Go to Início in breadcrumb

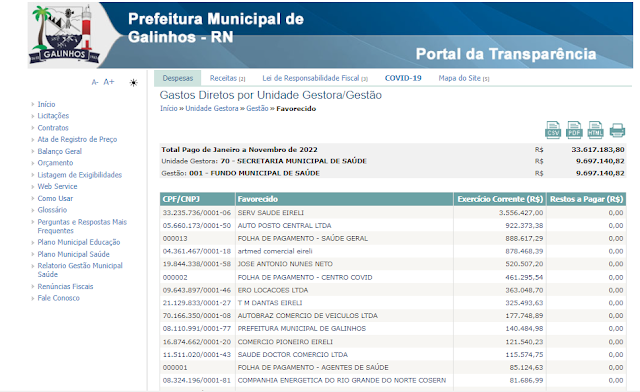[x=169, y=108]
